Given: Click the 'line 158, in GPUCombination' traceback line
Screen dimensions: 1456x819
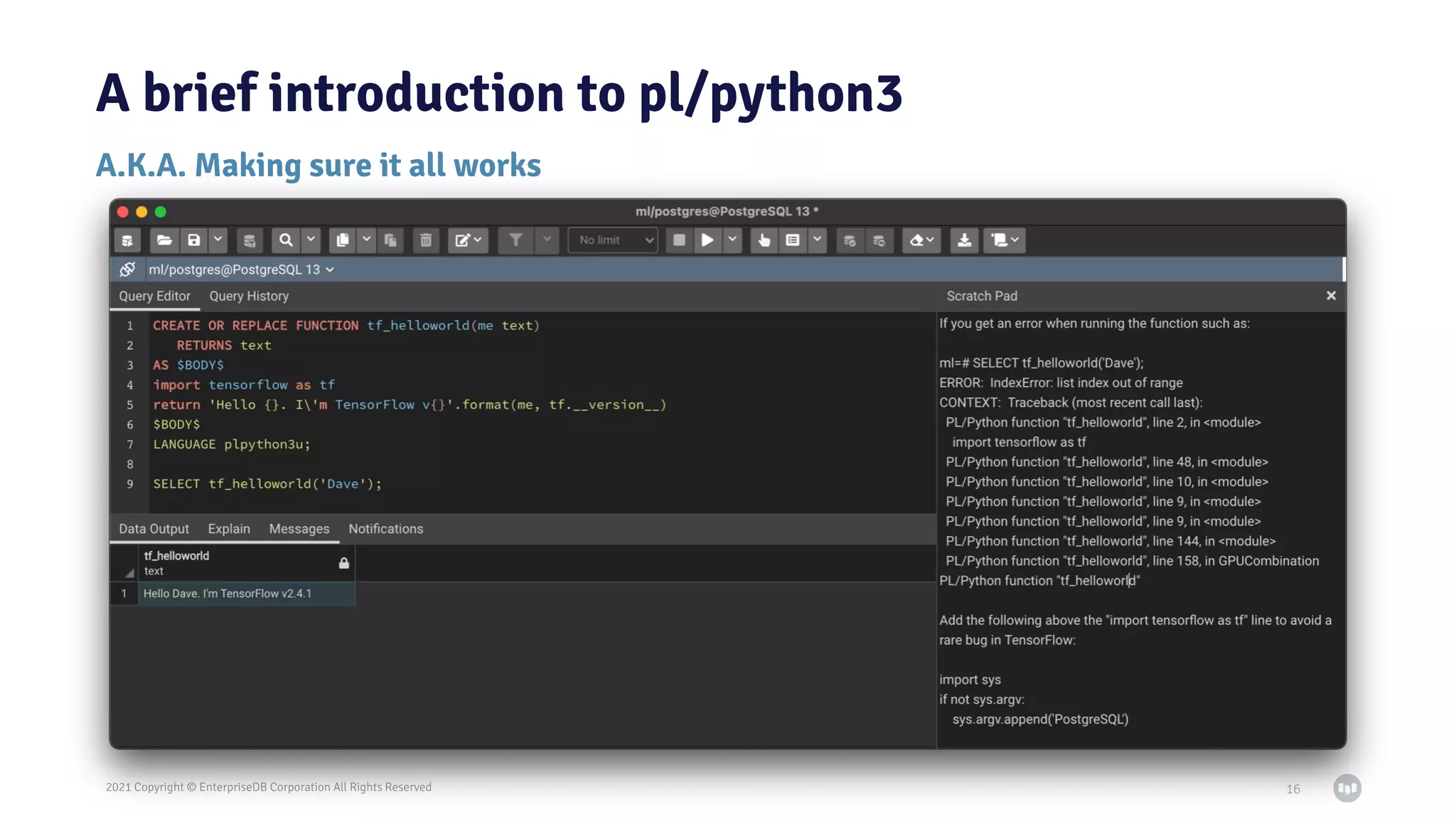Looking at the screenshot, I should (1132, 561).
